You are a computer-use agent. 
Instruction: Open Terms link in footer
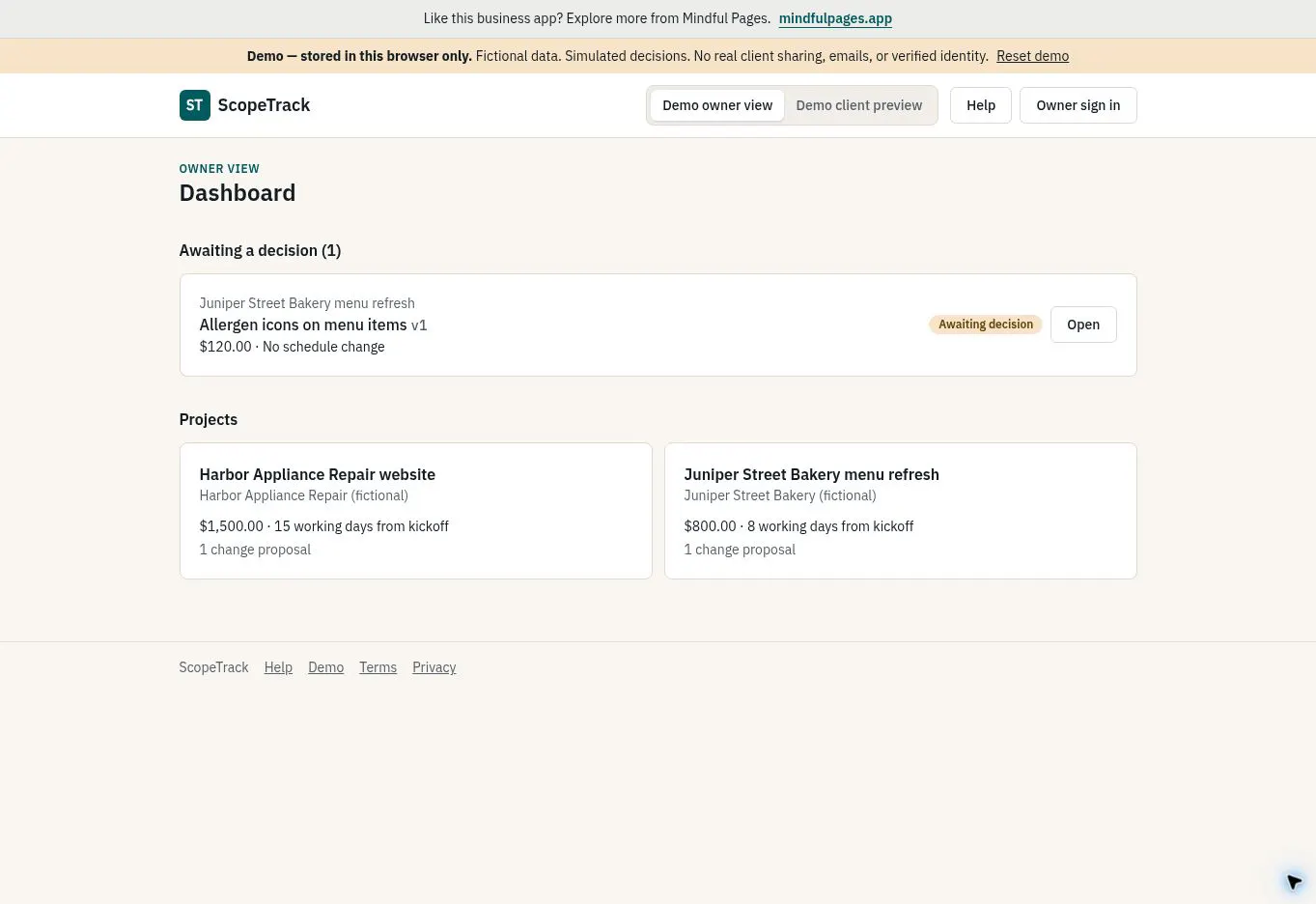(x=378, y=667)
